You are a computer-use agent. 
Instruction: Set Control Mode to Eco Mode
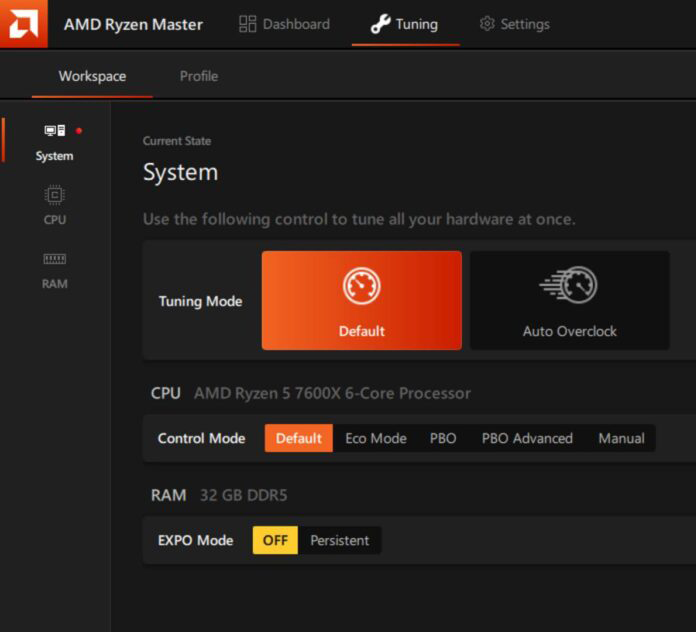(376, 438)
